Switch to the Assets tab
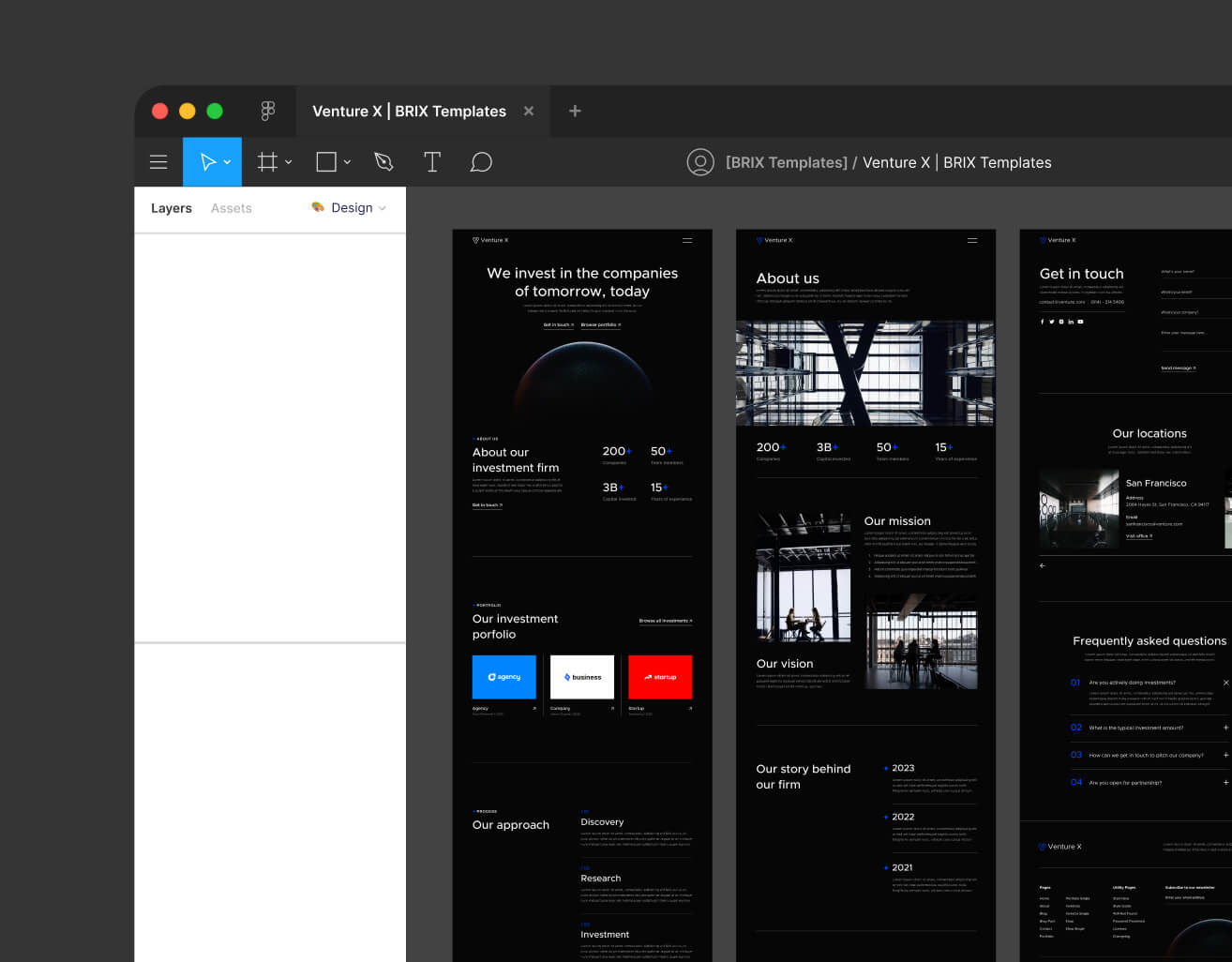The width and height of the screenshot is (1232, 962). pyautogui.click(x=232, y=208)
